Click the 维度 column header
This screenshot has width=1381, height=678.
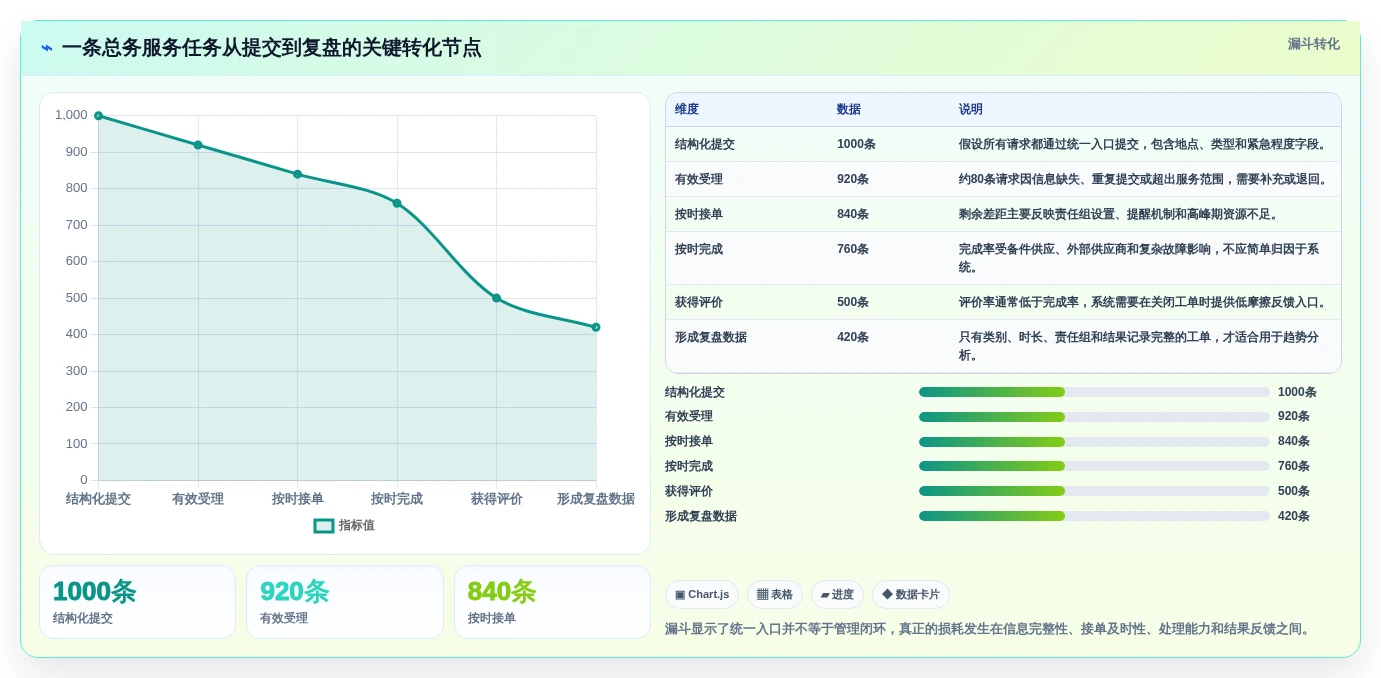[x=687, y=109]
